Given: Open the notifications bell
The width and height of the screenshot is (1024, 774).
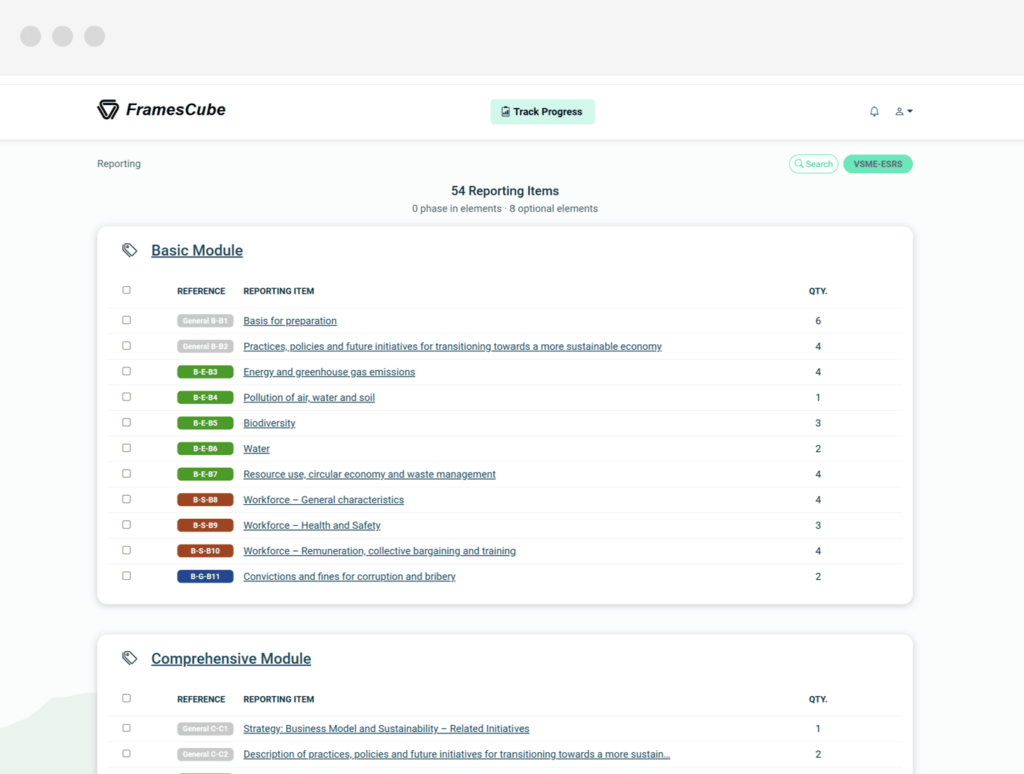Looking at the screenshot, I should click(874, 112).
